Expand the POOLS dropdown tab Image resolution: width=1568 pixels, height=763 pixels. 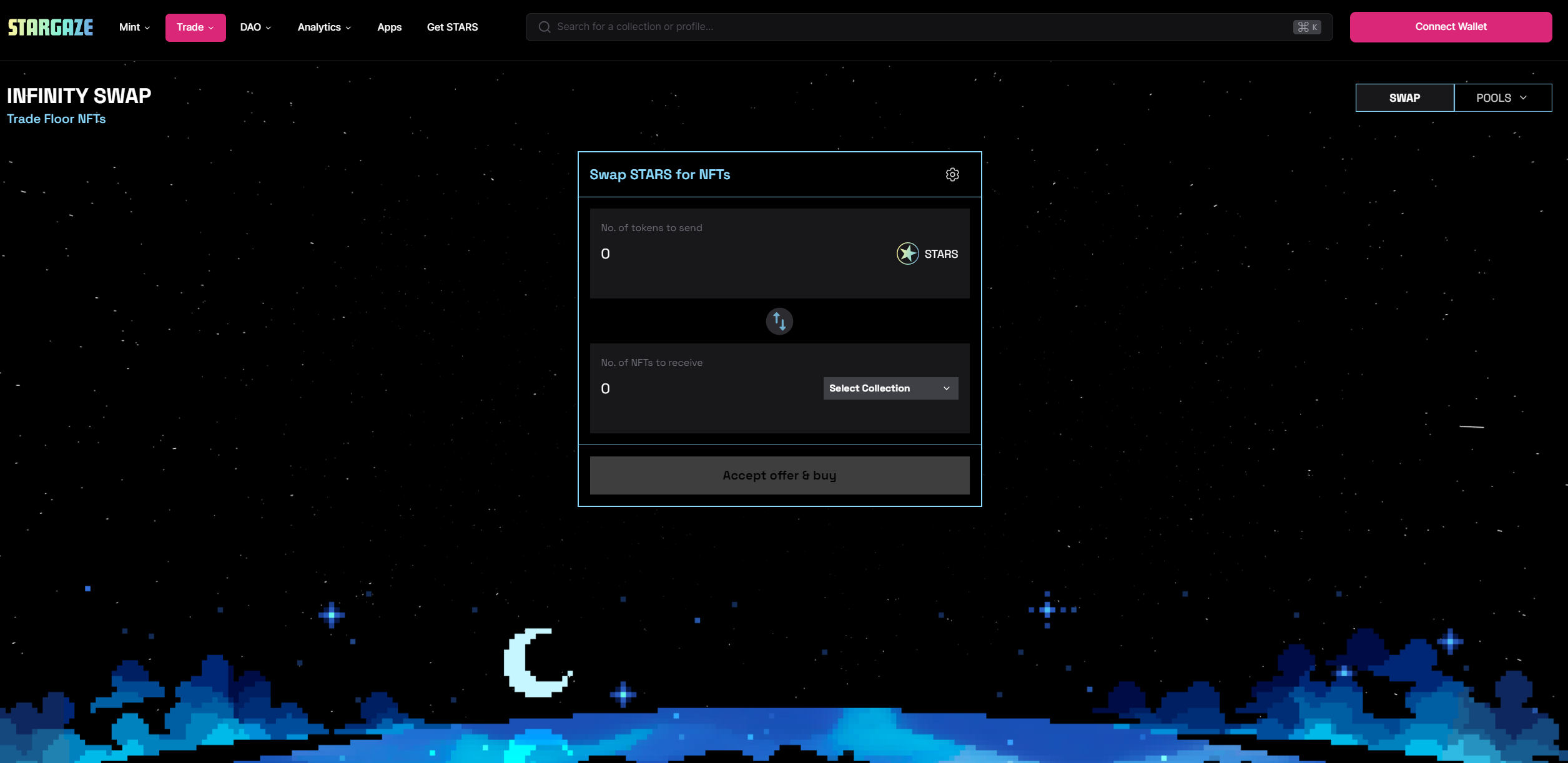click(1502, 98)
